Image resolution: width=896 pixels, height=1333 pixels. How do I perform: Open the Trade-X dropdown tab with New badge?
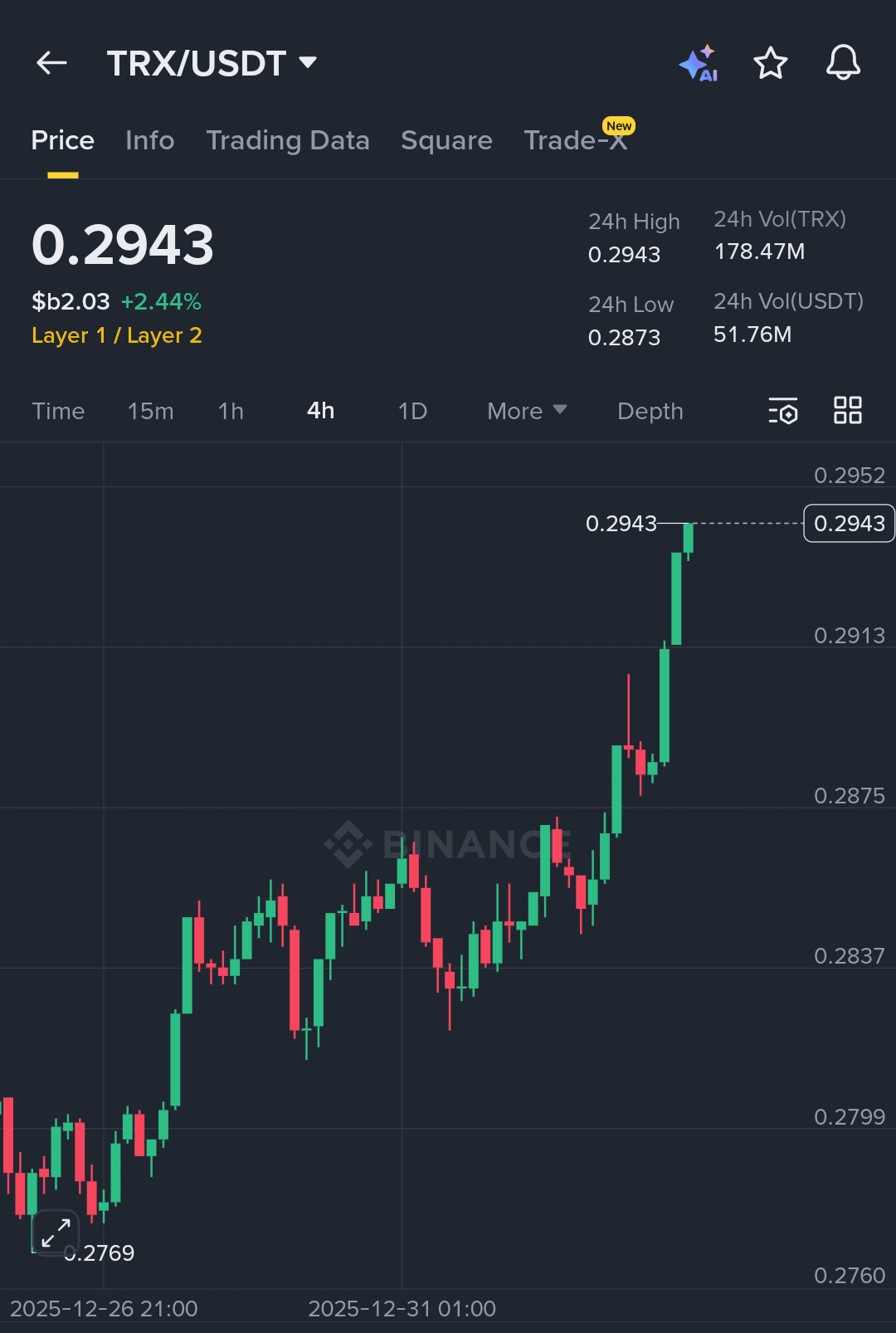[x=575, y=140]
